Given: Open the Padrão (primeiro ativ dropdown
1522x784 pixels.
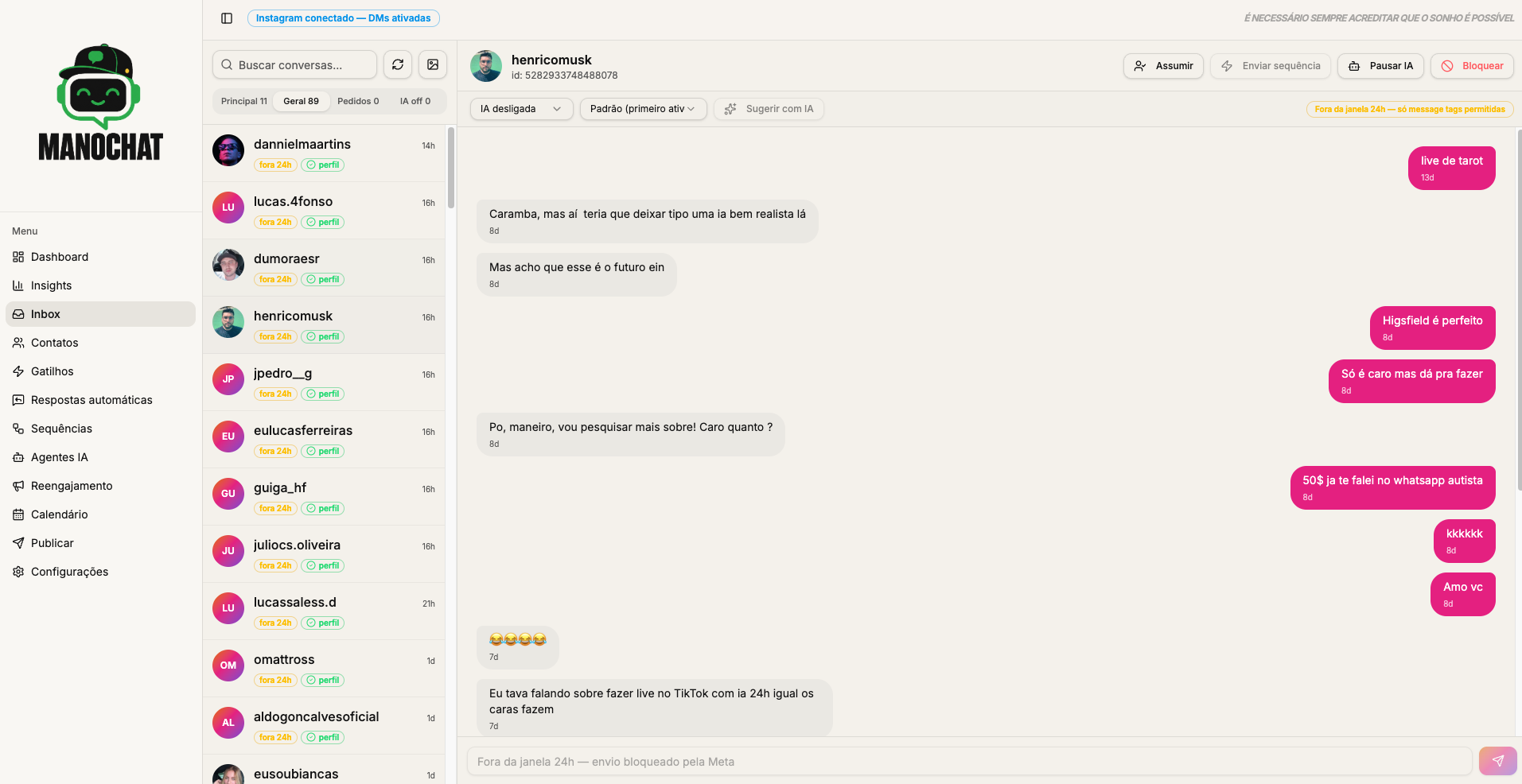Looking at the screenshot, I should (643, 109).
